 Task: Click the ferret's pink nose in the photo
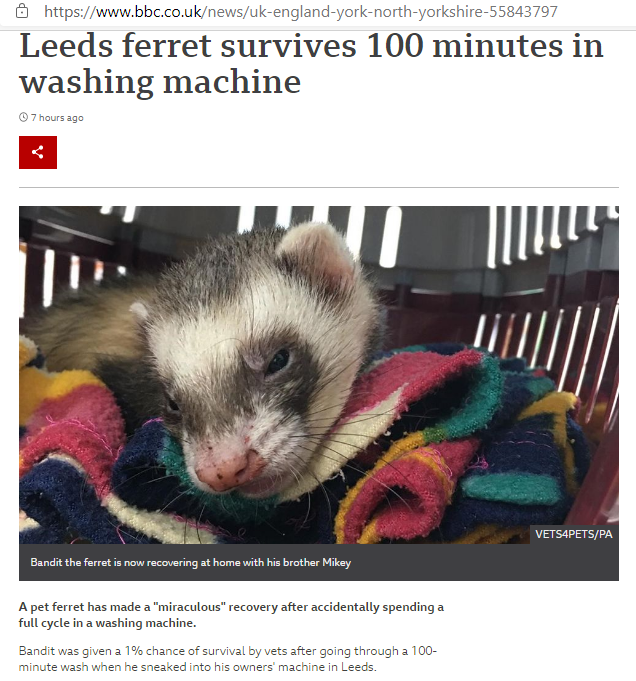point(222,473)
